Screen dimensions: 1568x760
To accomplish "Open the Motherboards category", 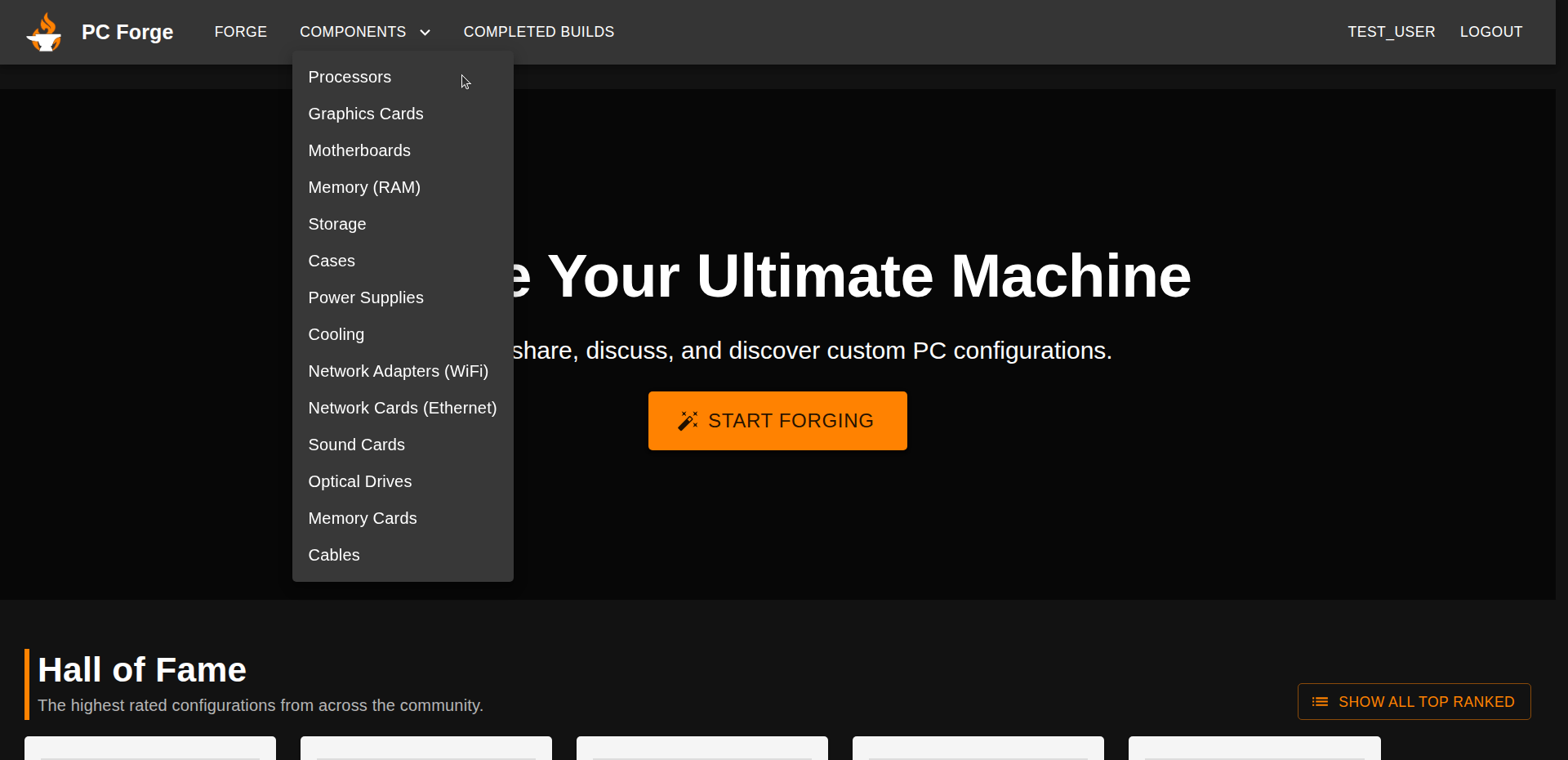I will 359,150.
